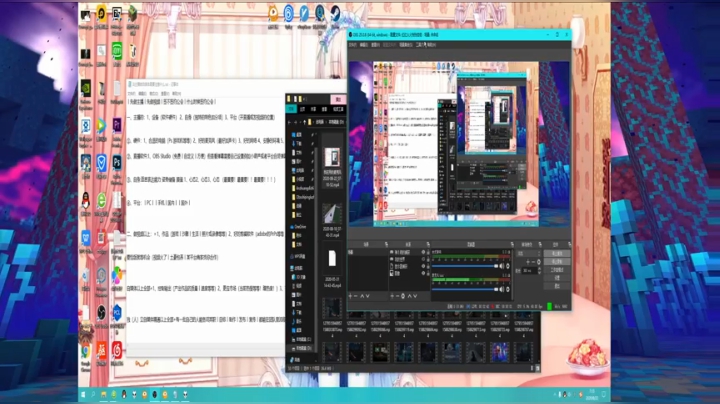Switch to the pink Play tab in File Explorer
The height and width of the screenshot is (404, 720).
click(338, 100)
